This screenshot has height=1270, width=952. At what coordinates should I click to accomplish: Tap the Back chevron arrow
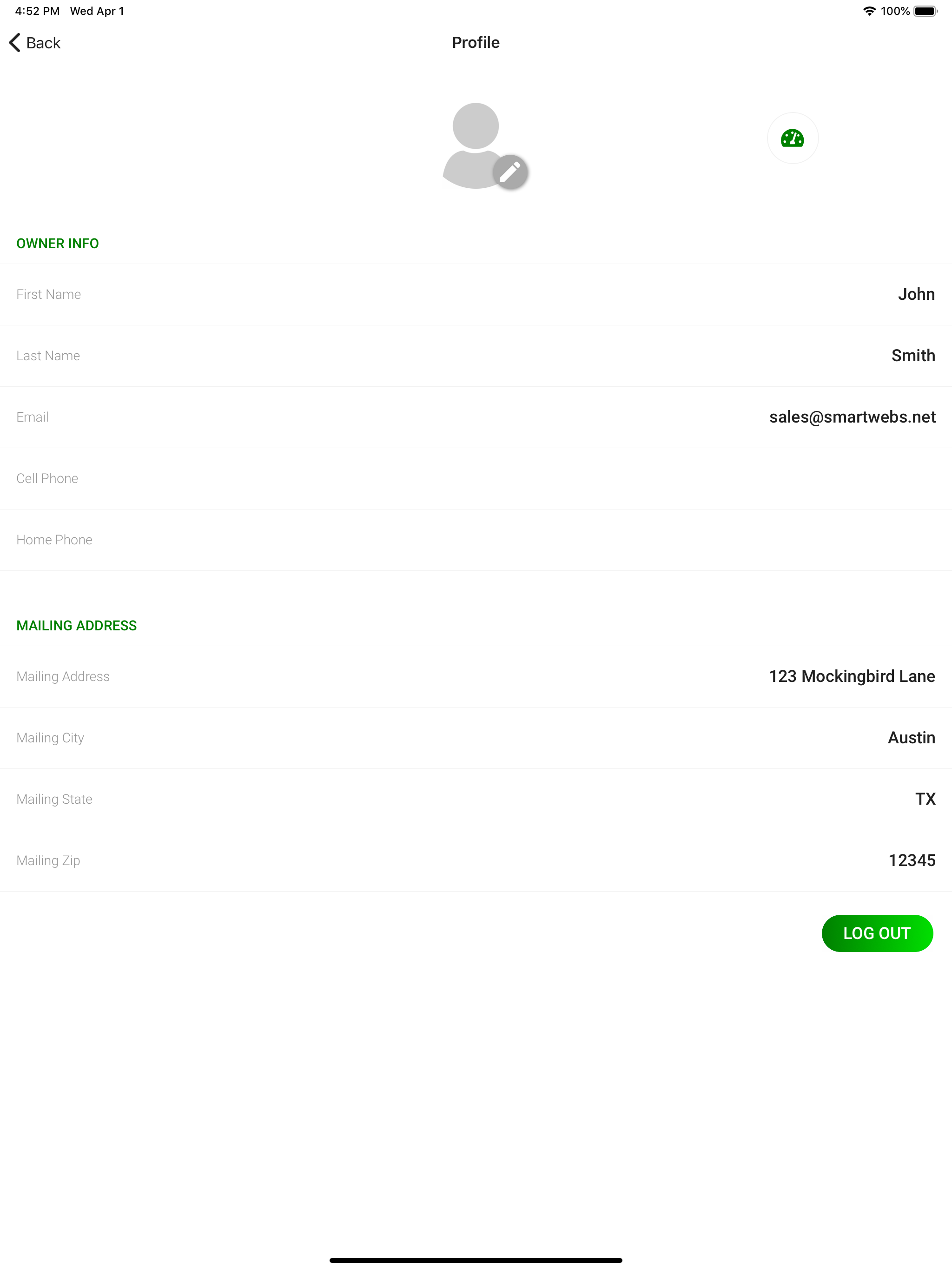[x=15, y=42]
